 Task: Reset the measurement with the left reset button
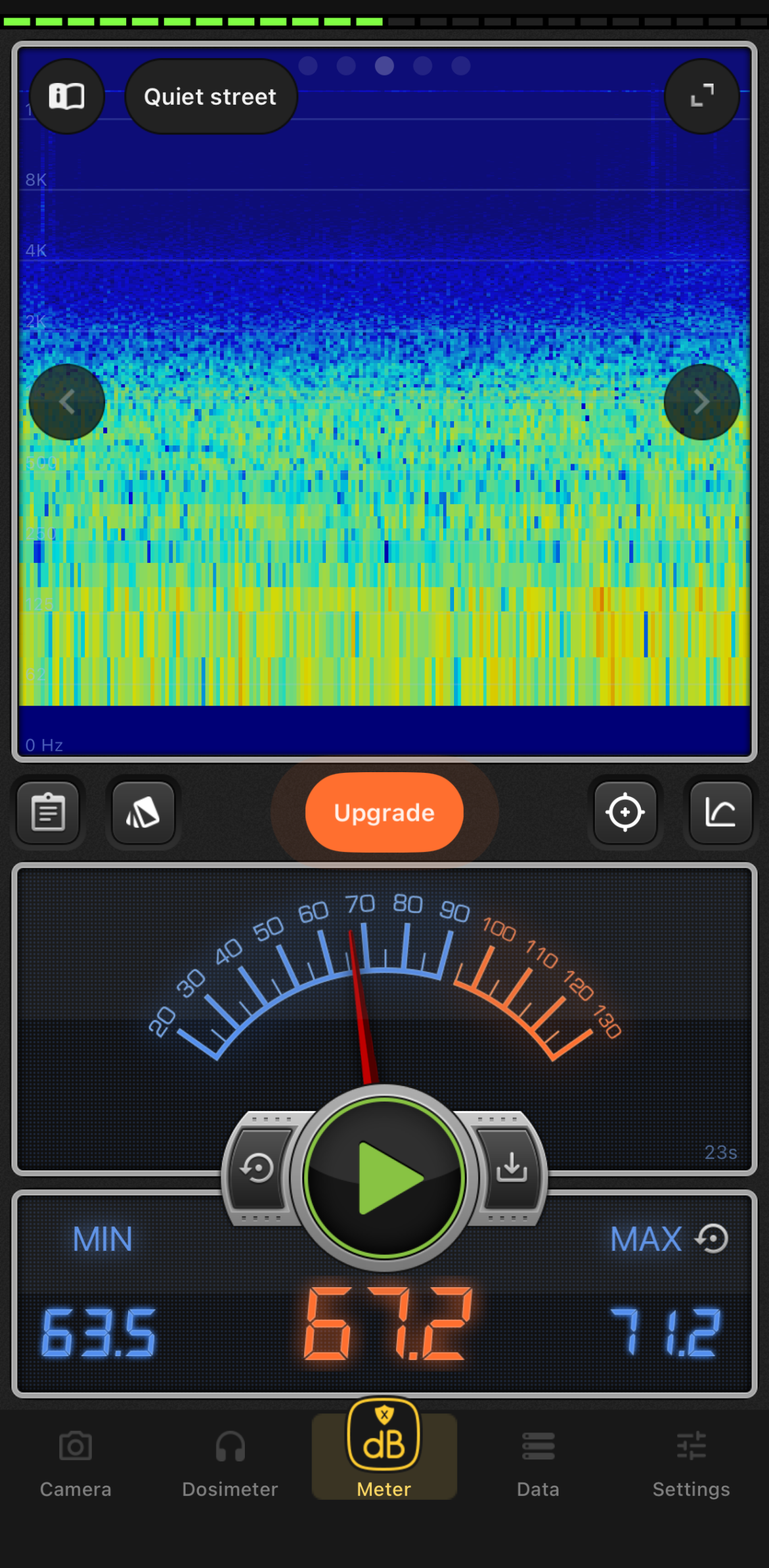point(258,1168)
